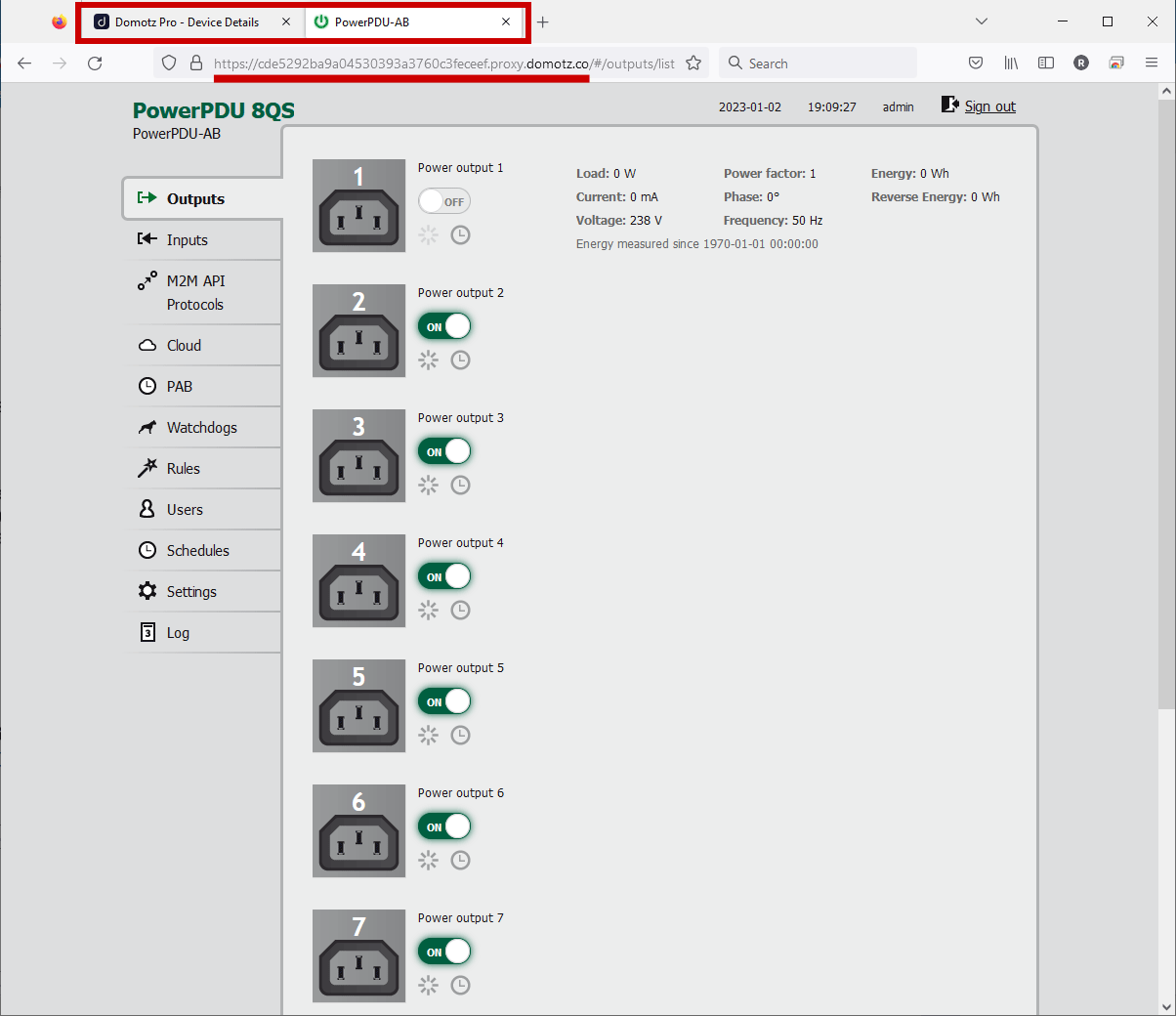Open the Firefox application menu
1176x1016 pixels.
(x=1152, y=63)
